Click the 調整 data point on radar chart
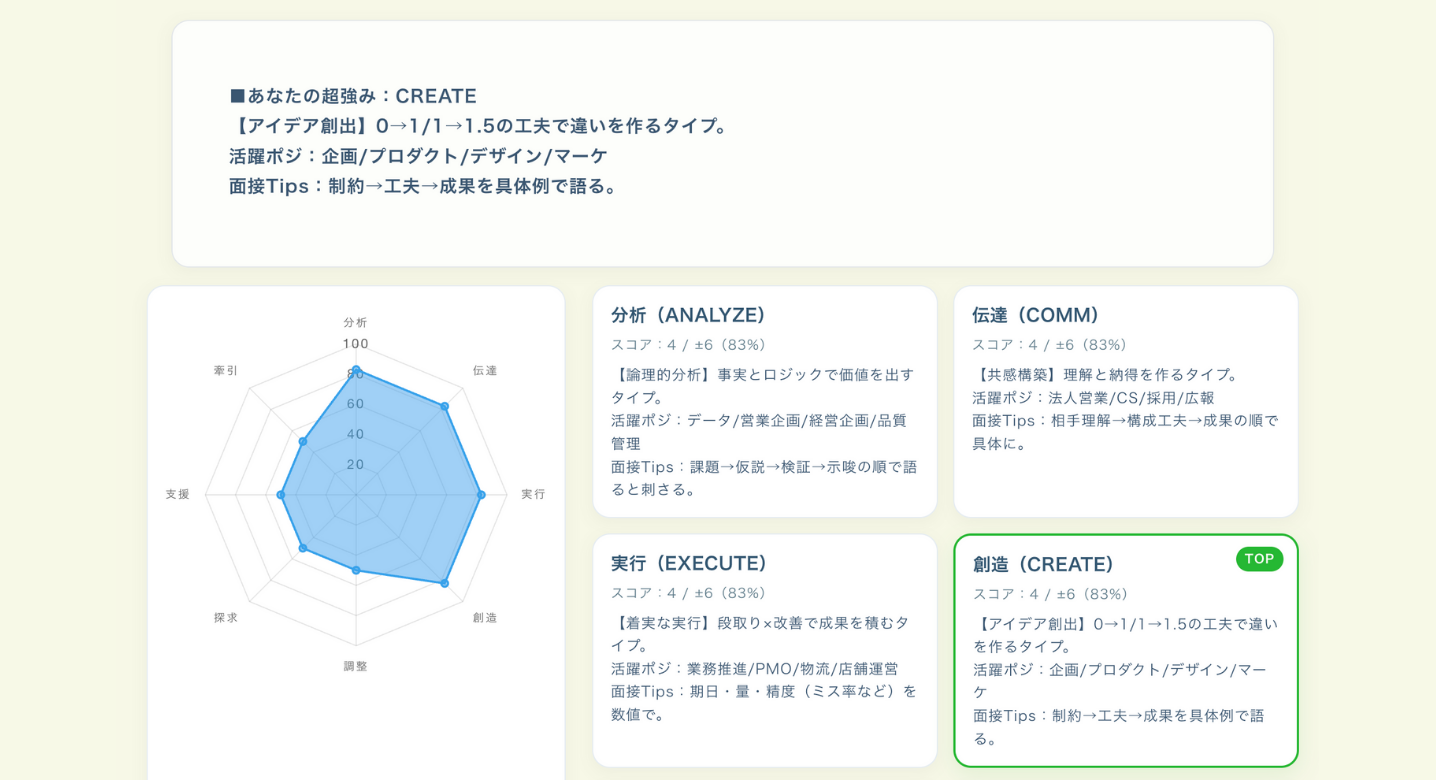The width and height of the screenshot is (1436, 780). [356, 570]
